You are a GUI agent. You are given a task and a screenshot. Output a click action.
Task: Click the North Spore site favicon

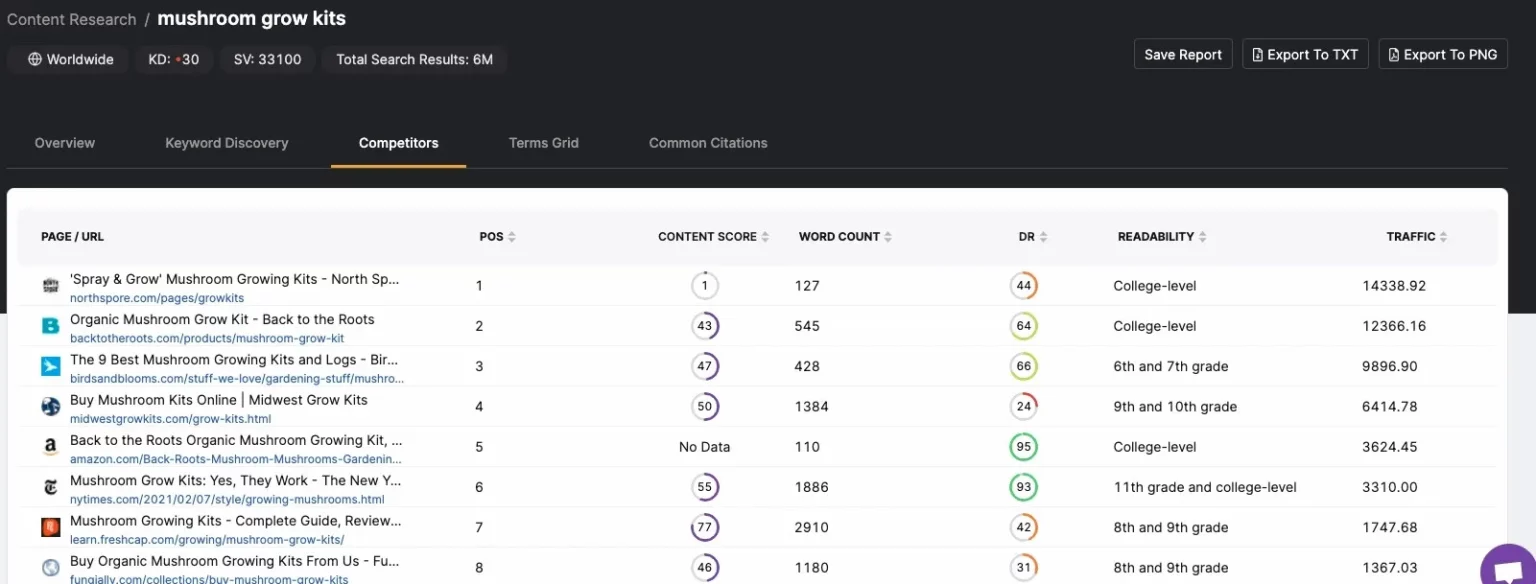pyautogui.click(x=50, y=285)
